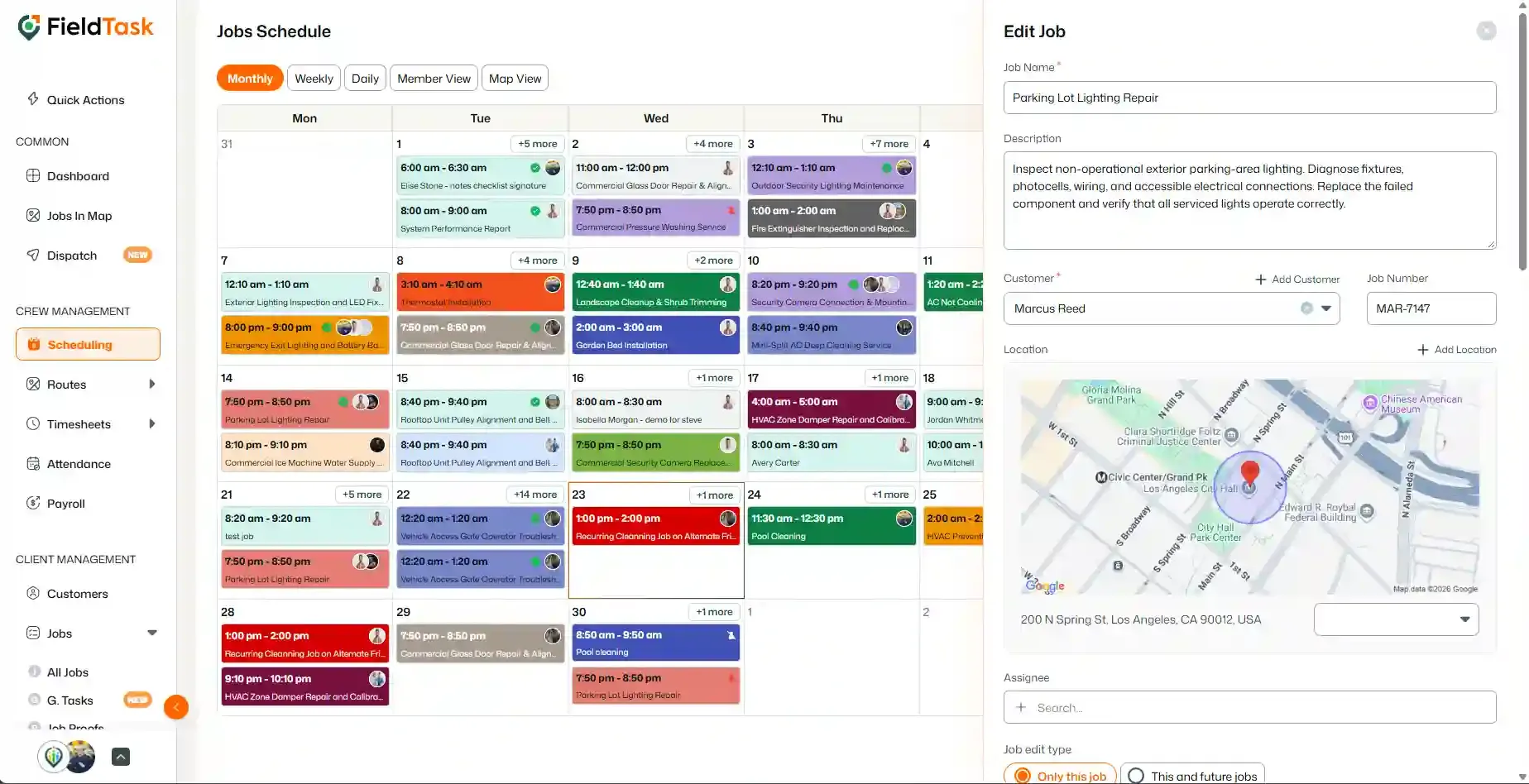
Task: Expand the Routes submenu arrow
Action: [x=152, y=384]
